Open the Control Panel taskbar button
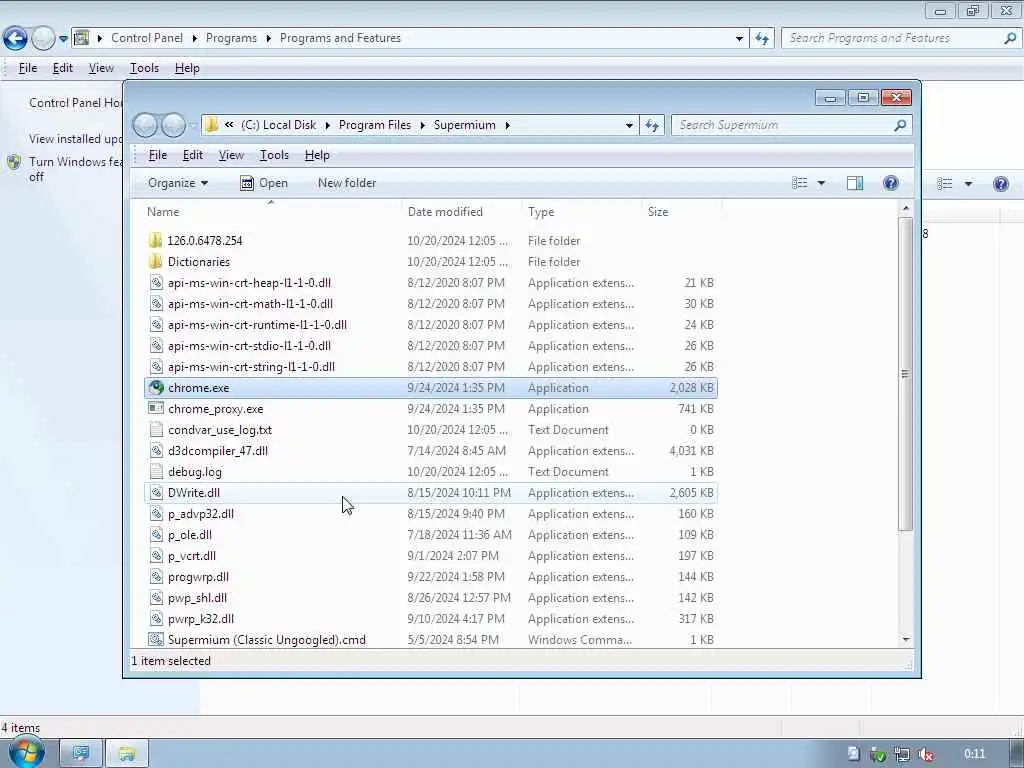Viewport: 1024px width, 768px height. [81, 754]
